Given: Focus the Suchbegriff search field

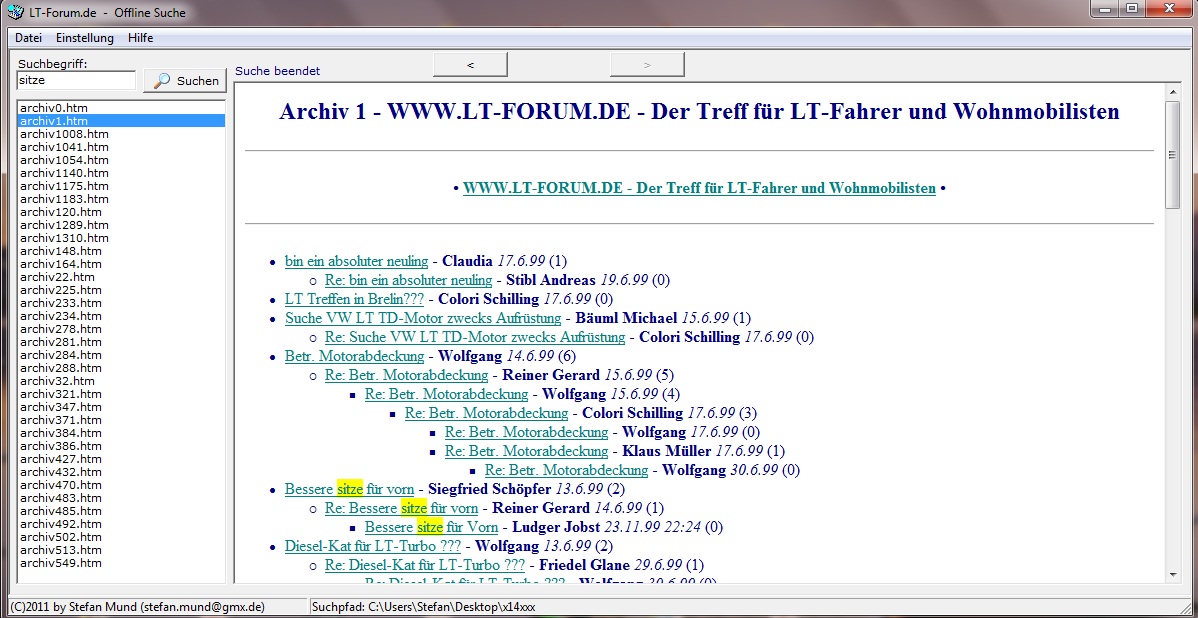Looking at the screenshot, I should pos(76,80).
